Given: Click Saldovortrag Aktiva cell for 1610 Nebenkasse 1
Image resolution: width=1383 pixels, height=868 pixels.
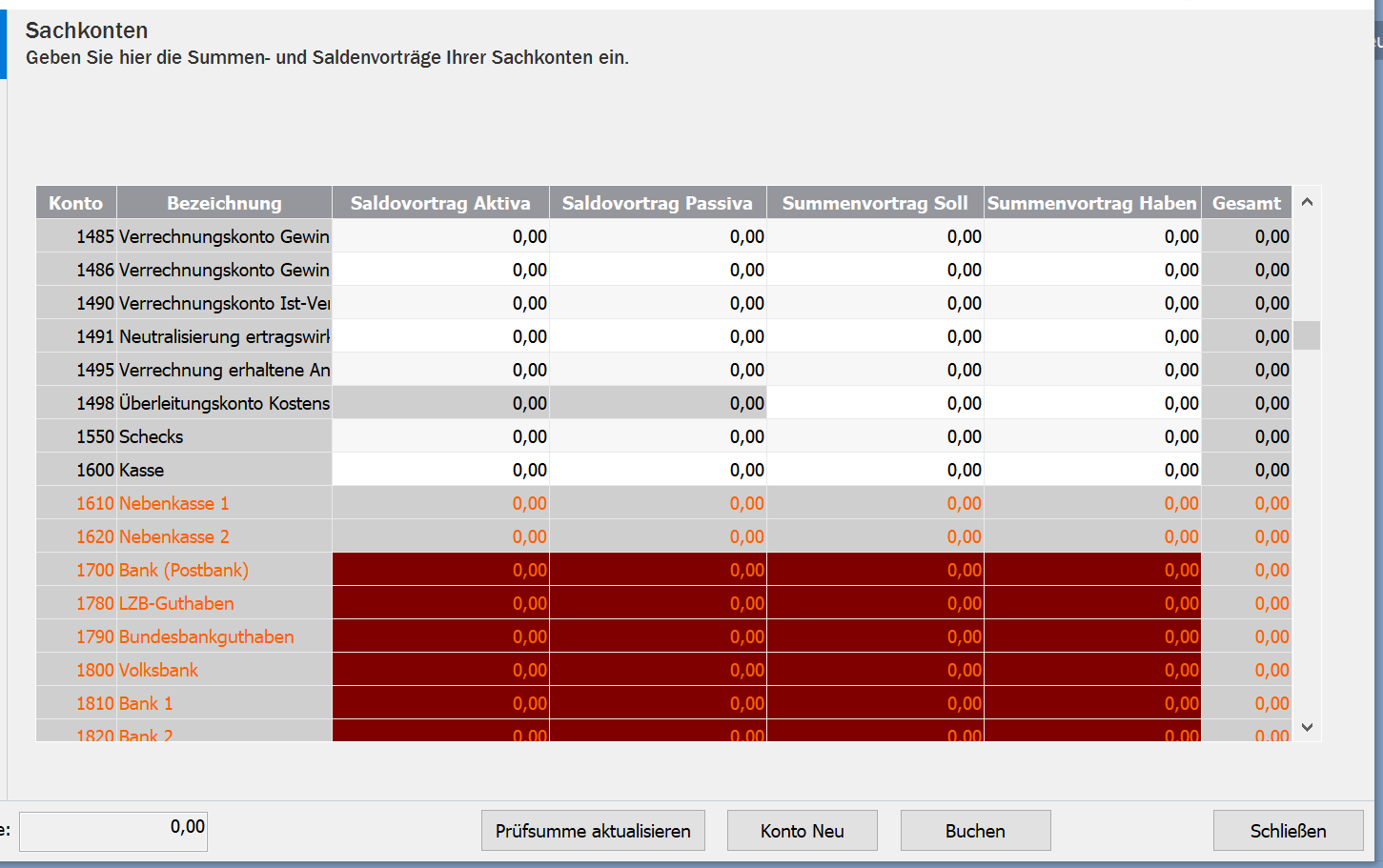Looking at the screenshot, I should pyautogui.click(x=440, y=503).
